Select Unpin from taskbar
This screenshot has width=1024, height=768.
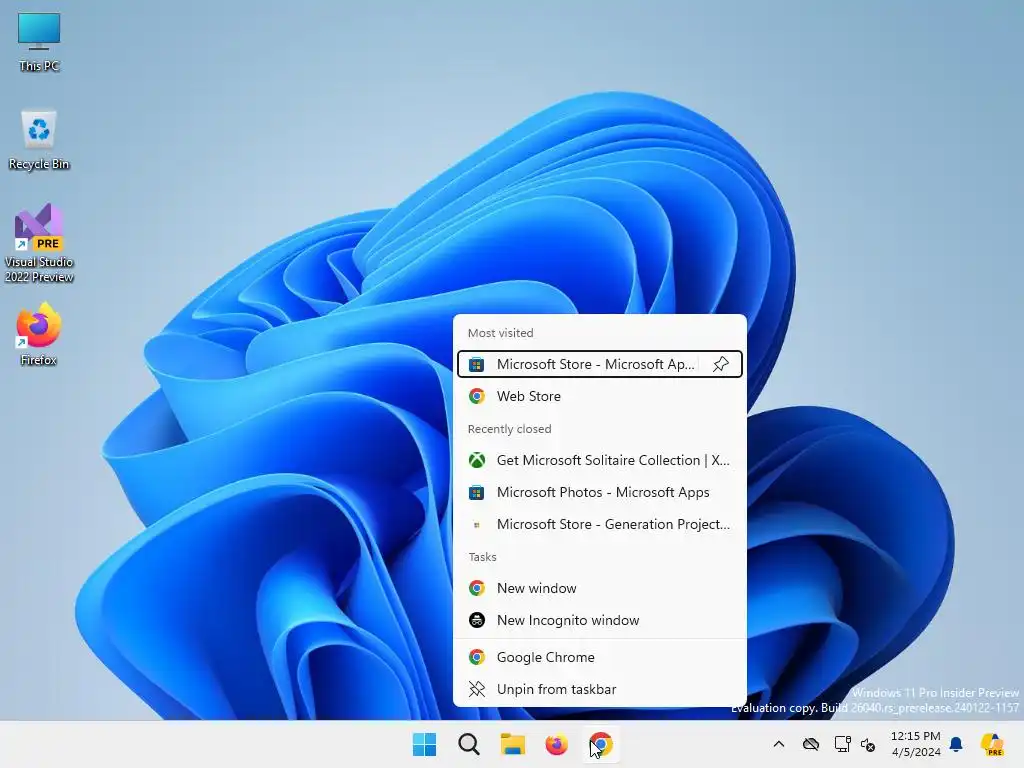pyautogui.click(x=600, y=690)
